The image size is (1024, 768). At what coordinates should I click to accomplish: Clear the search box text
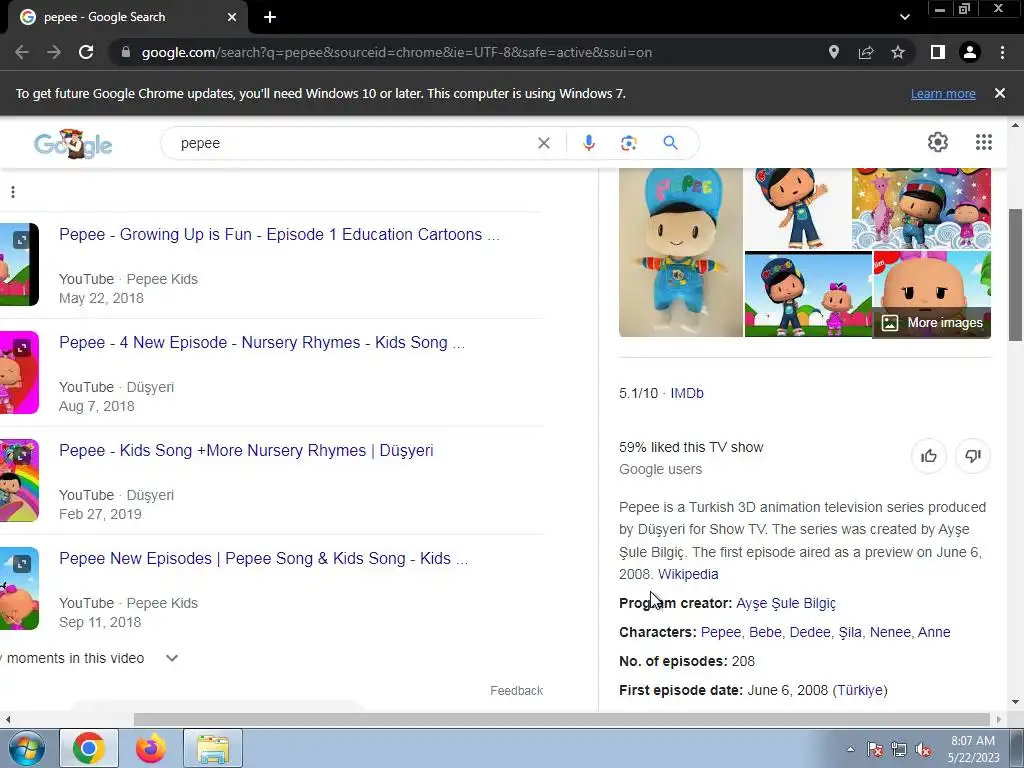pos(543,143)
